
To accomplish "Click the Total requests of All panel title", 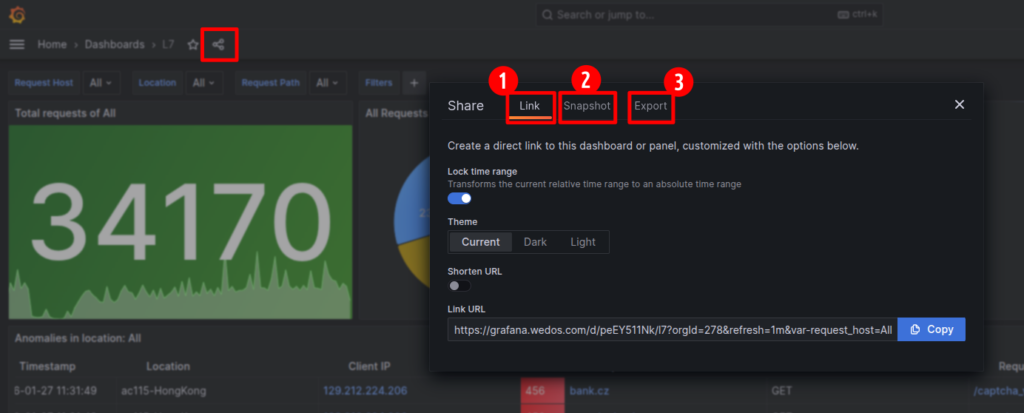I will pyautogui.click(x=65, y=113).
